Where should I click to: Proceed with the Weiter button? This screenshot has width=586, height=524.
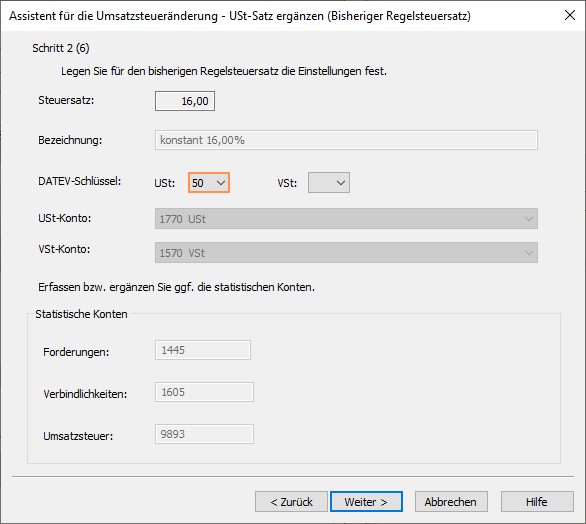366,502
